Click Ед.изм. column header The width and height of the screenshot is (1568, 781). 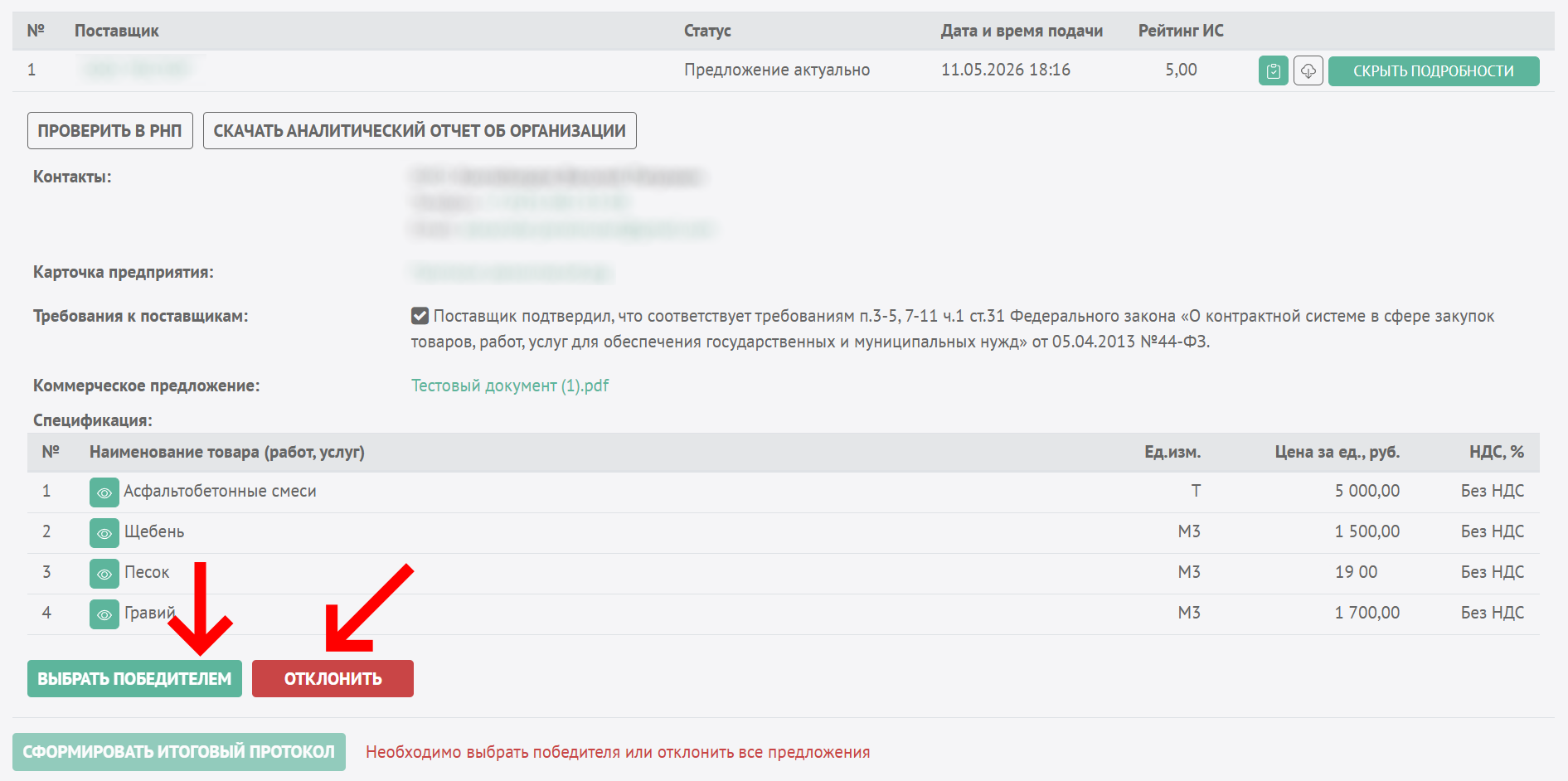pos(1172,452)
